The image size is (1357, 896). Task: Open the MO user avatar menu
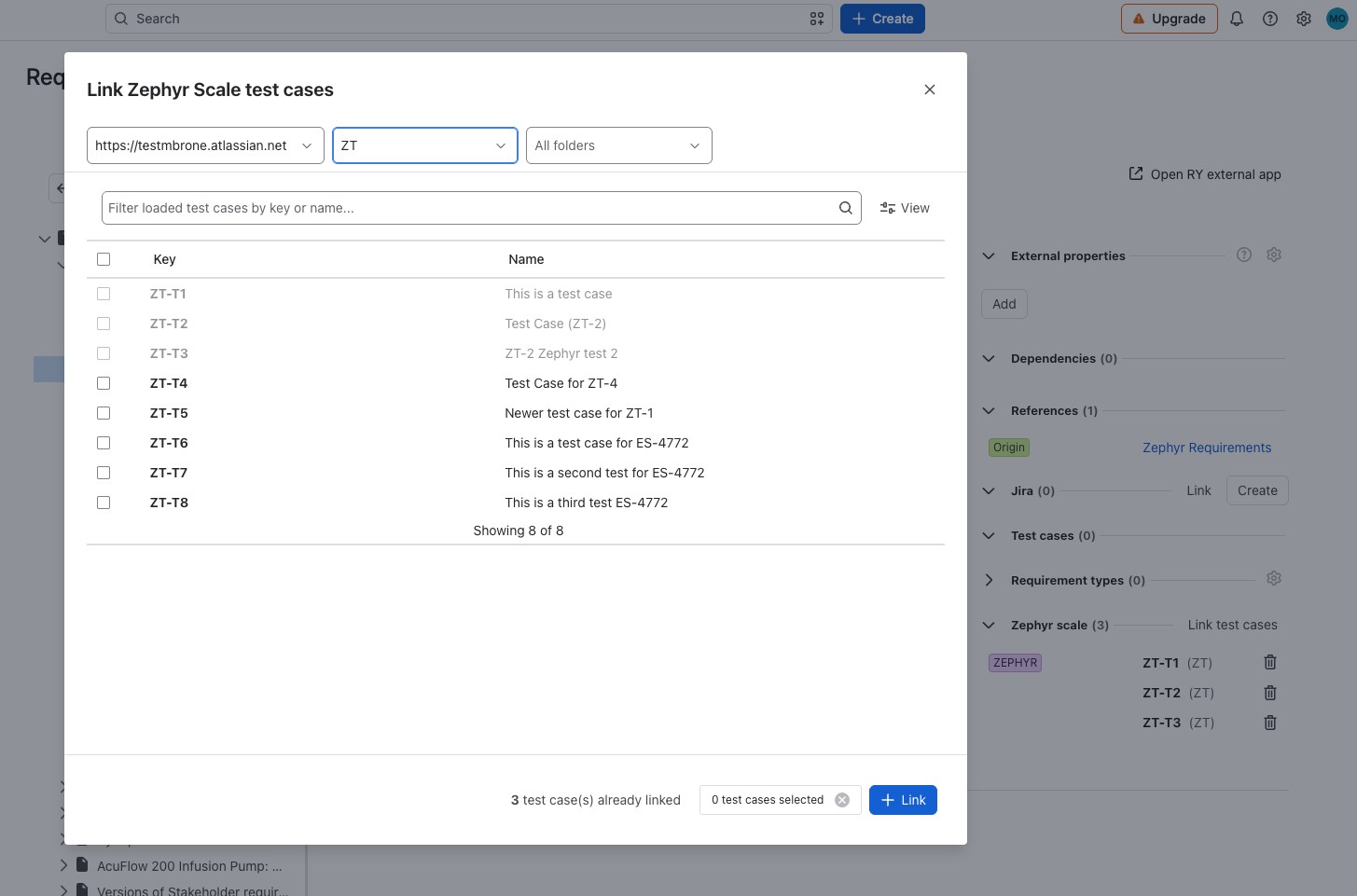click(x=1337, y=19)
